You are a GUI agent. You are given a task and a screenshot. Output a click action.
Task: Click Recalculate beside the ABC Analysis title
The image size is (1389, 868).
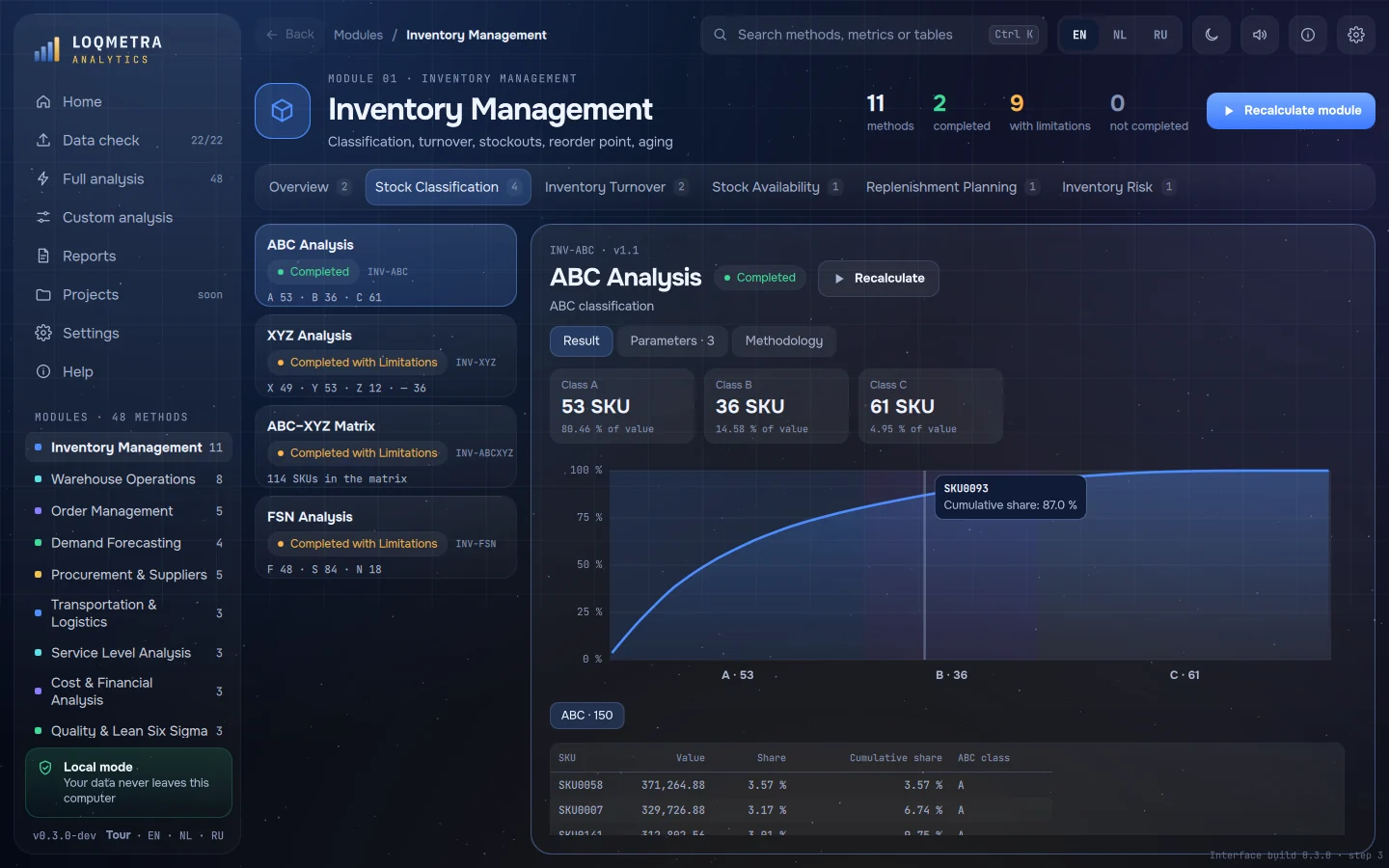879,279
